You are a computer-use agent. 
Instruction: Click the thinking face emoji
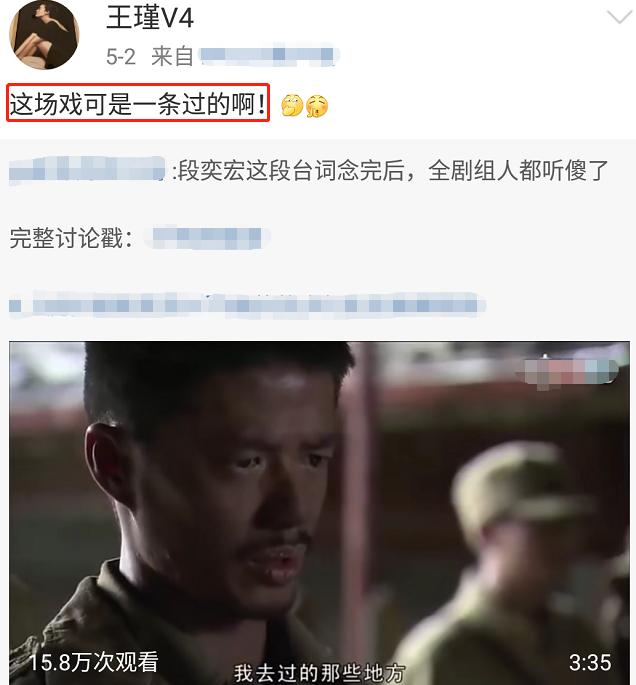coord(292,106)
